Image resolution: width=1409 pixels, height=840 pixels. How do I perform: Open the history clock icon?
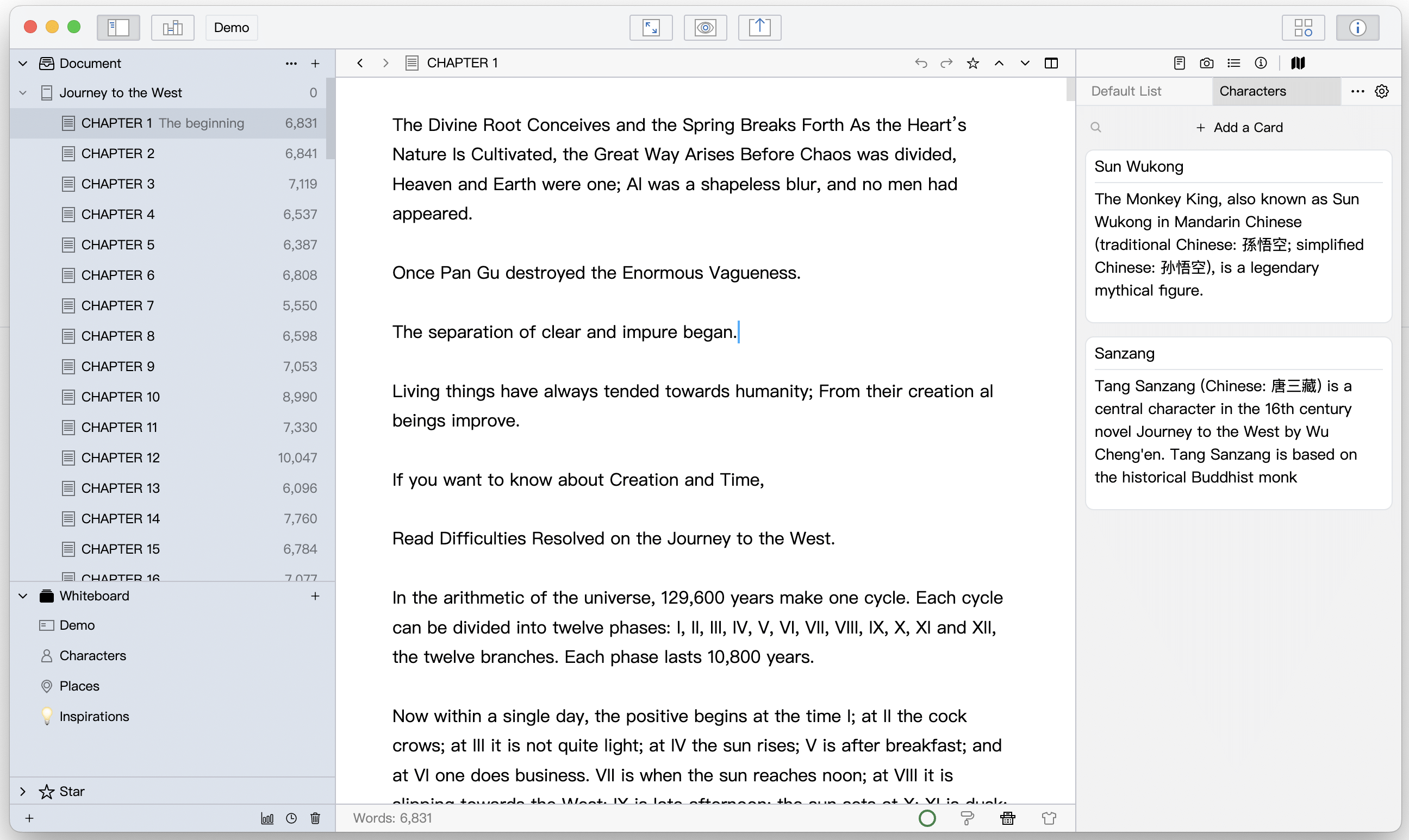click(291, 818)
